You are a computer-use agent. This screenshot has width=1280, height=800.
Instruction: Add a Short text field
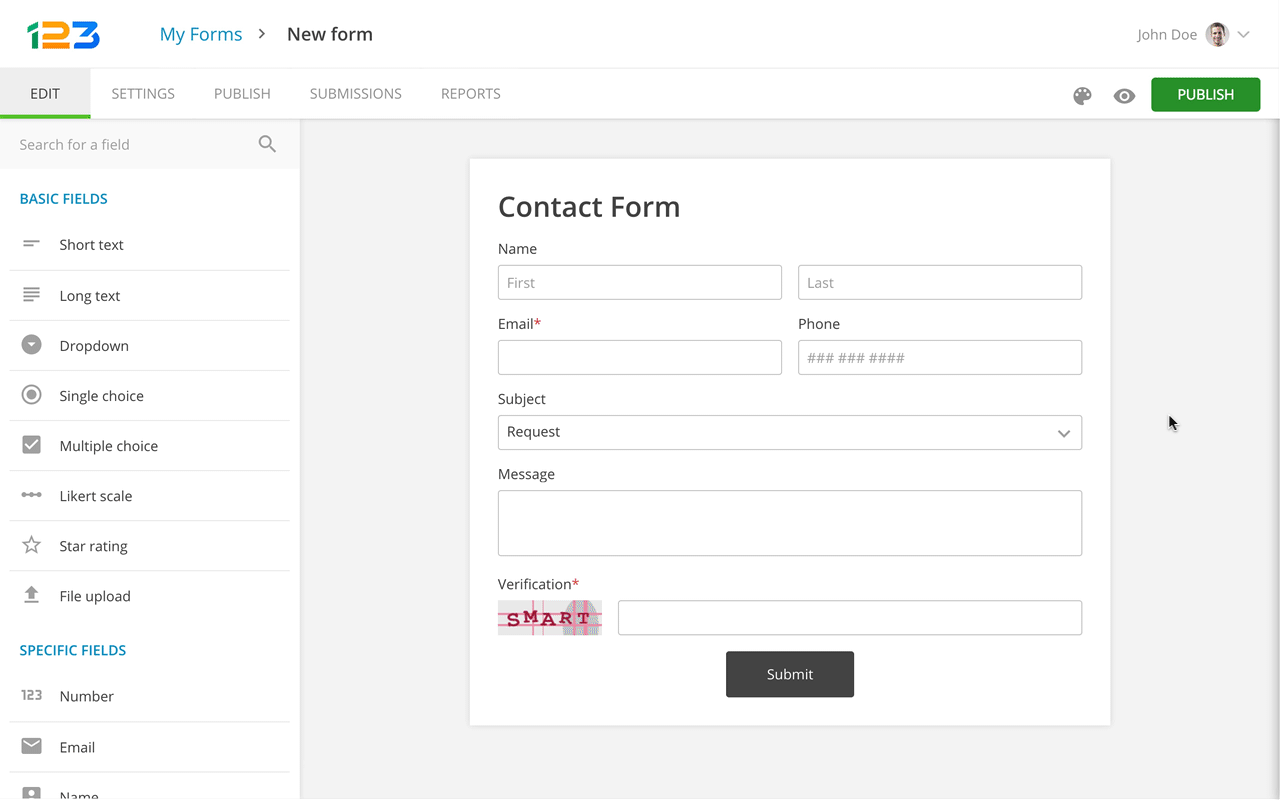[150, 245]
